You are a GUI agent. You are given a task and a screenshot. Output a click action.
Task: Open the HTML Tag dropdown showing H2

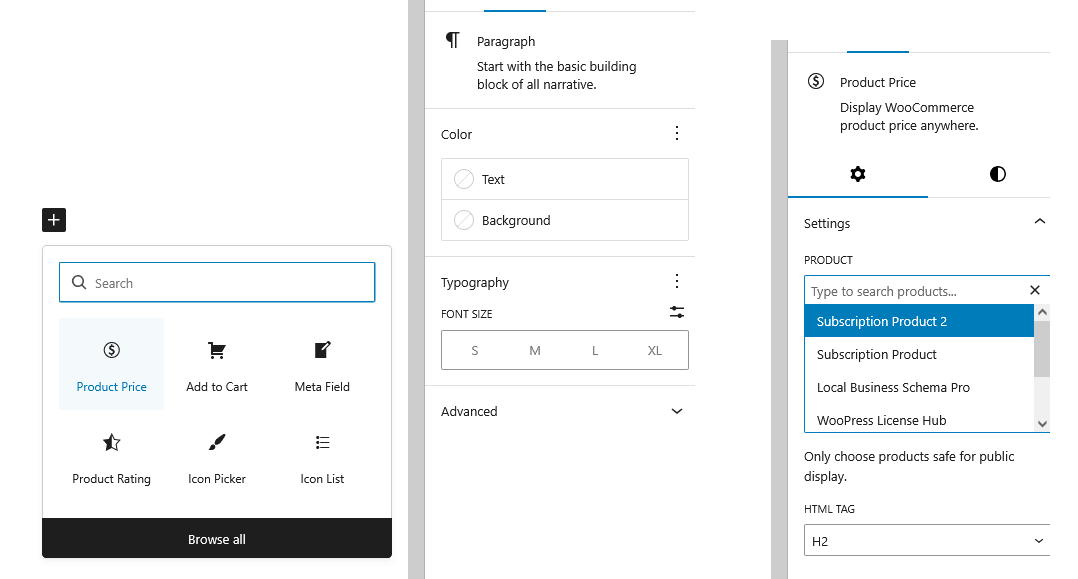click(927, 540)
